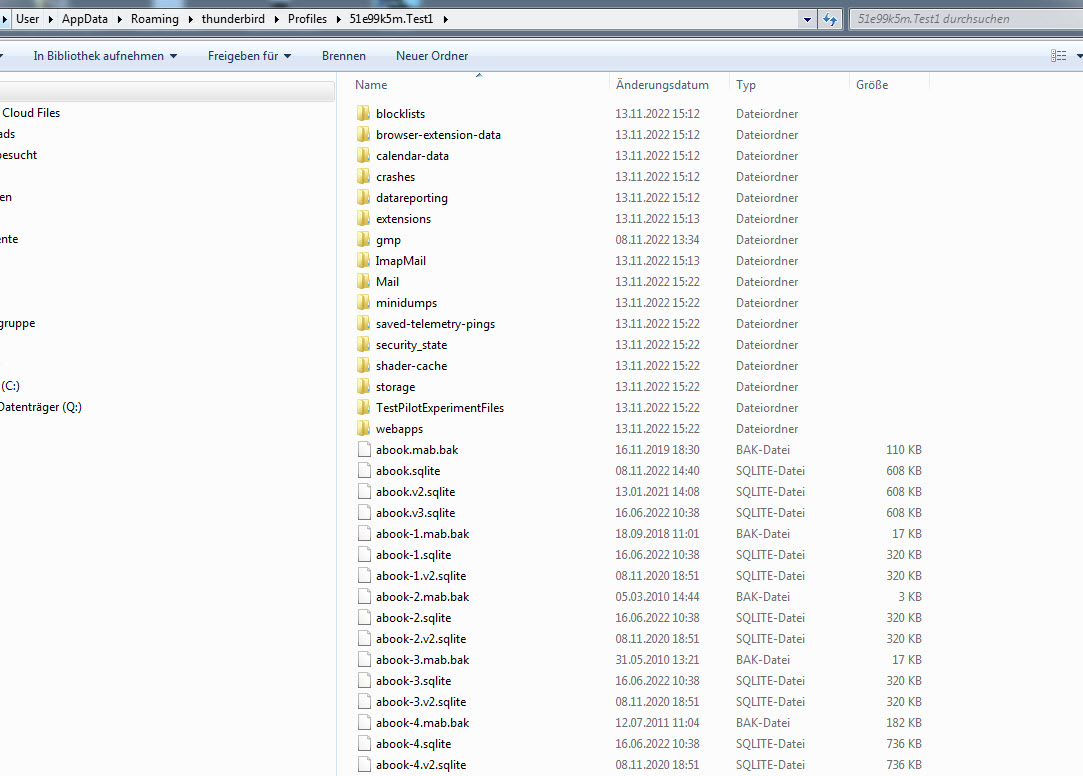The height and width of the screenshot is (776, 1083).
Task: Click the abook.v2.sqlite file icon
Action: coord(364,492)
